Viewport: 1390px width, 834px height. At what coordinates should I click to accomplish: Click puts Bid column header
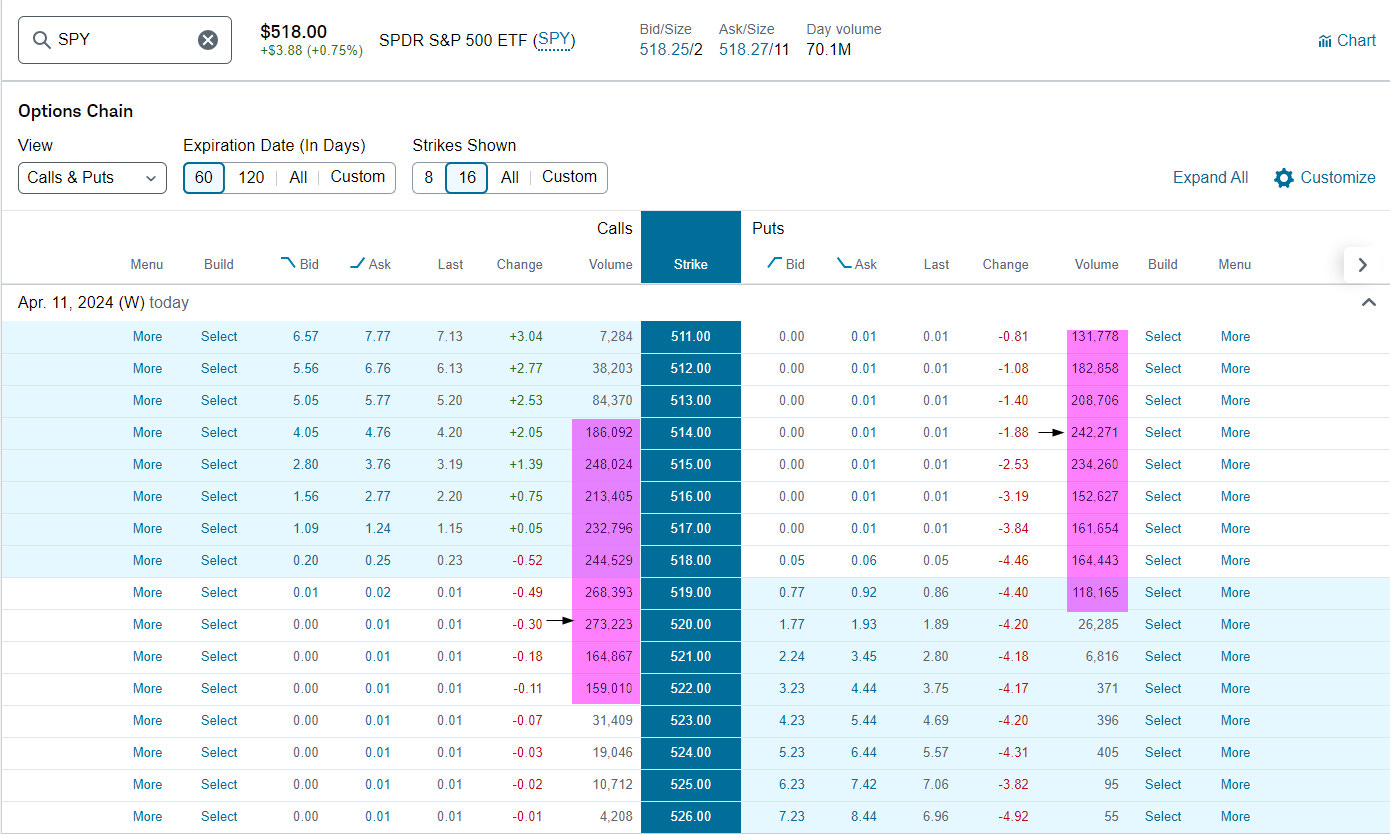click(786, 265)
